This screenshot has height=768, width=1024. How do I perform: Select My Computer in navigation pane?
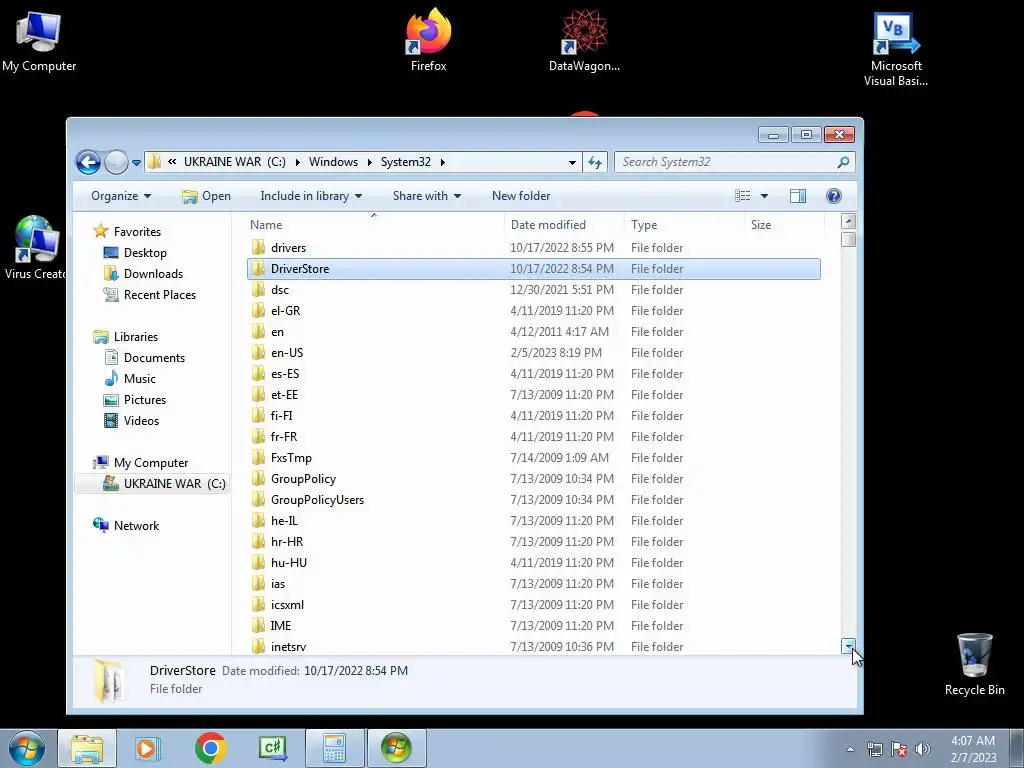coord(150,463)
